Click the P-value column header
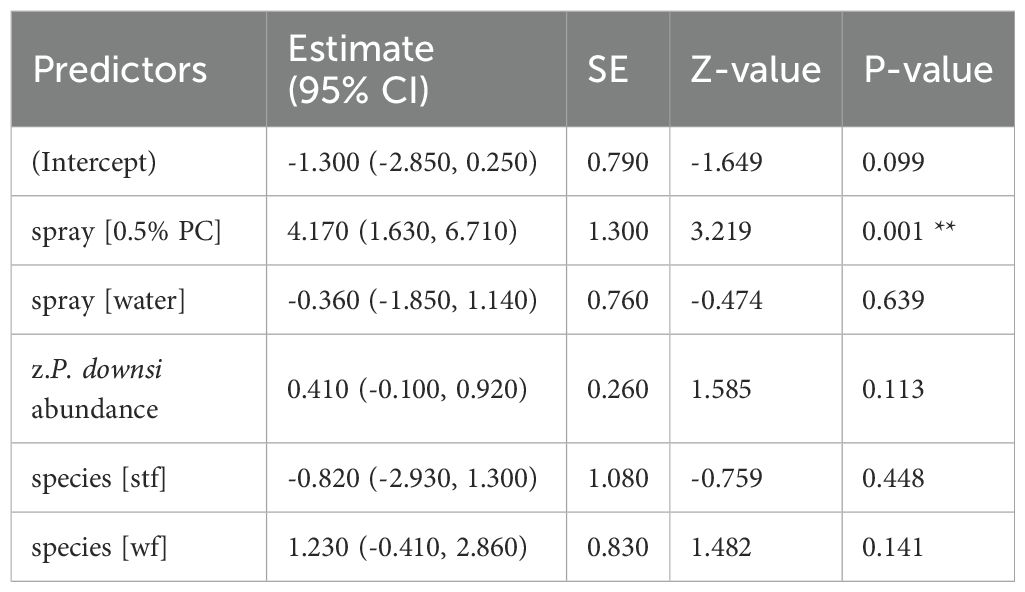The width and height of the screenshot is (1025, 592). tap(928, 69)
